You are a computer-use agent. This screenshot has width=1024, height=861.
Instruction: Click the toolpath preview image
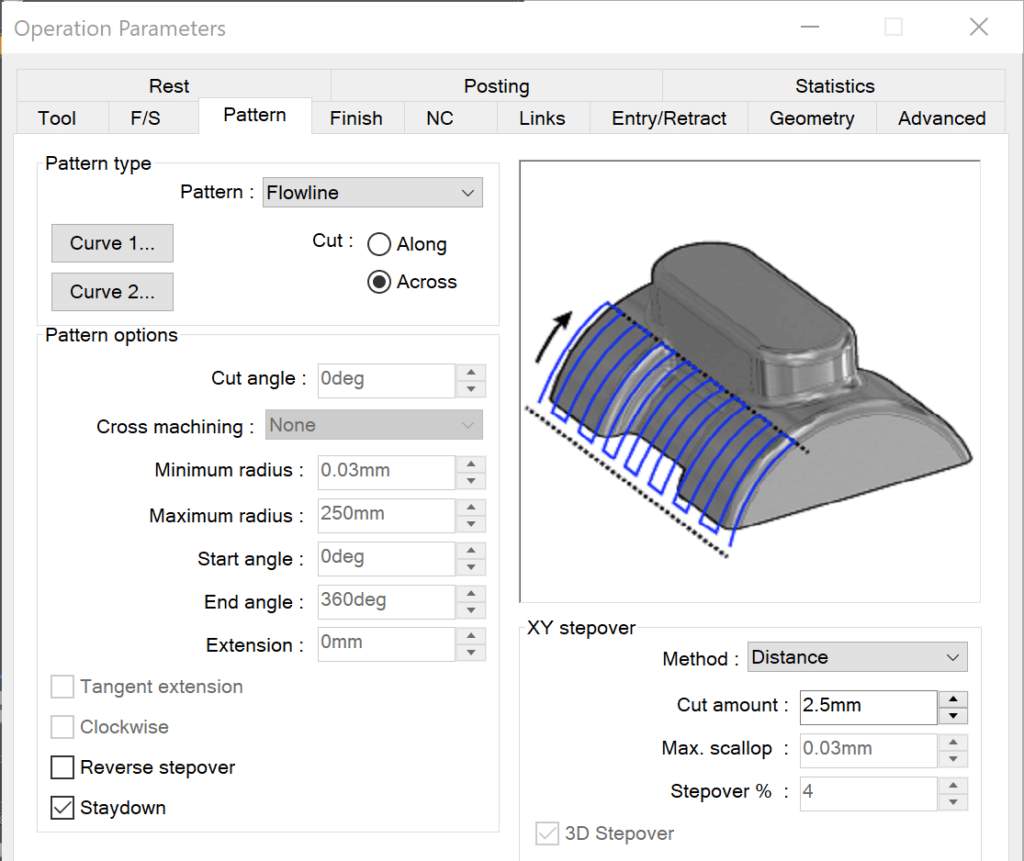[x=748, y=380]
